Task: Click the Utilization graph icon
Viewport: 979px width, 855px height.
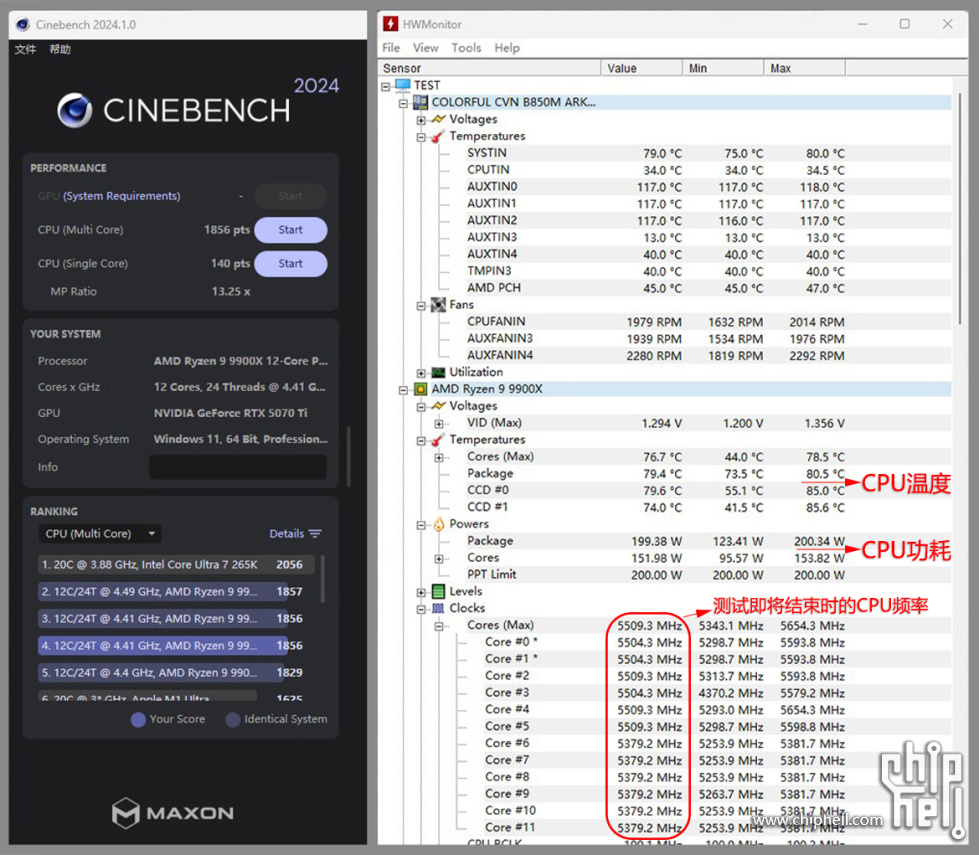Action: tap(438, 372)
